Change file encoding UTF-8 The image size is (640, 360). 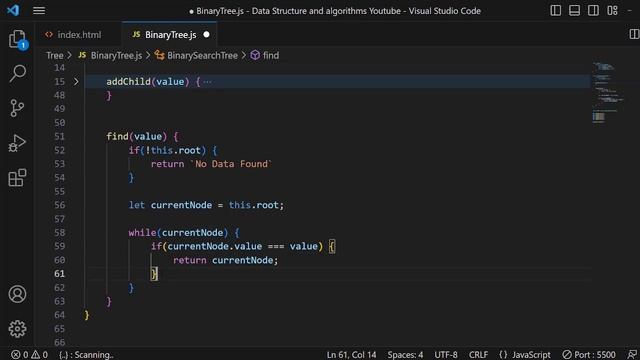[x=446, y=355]
